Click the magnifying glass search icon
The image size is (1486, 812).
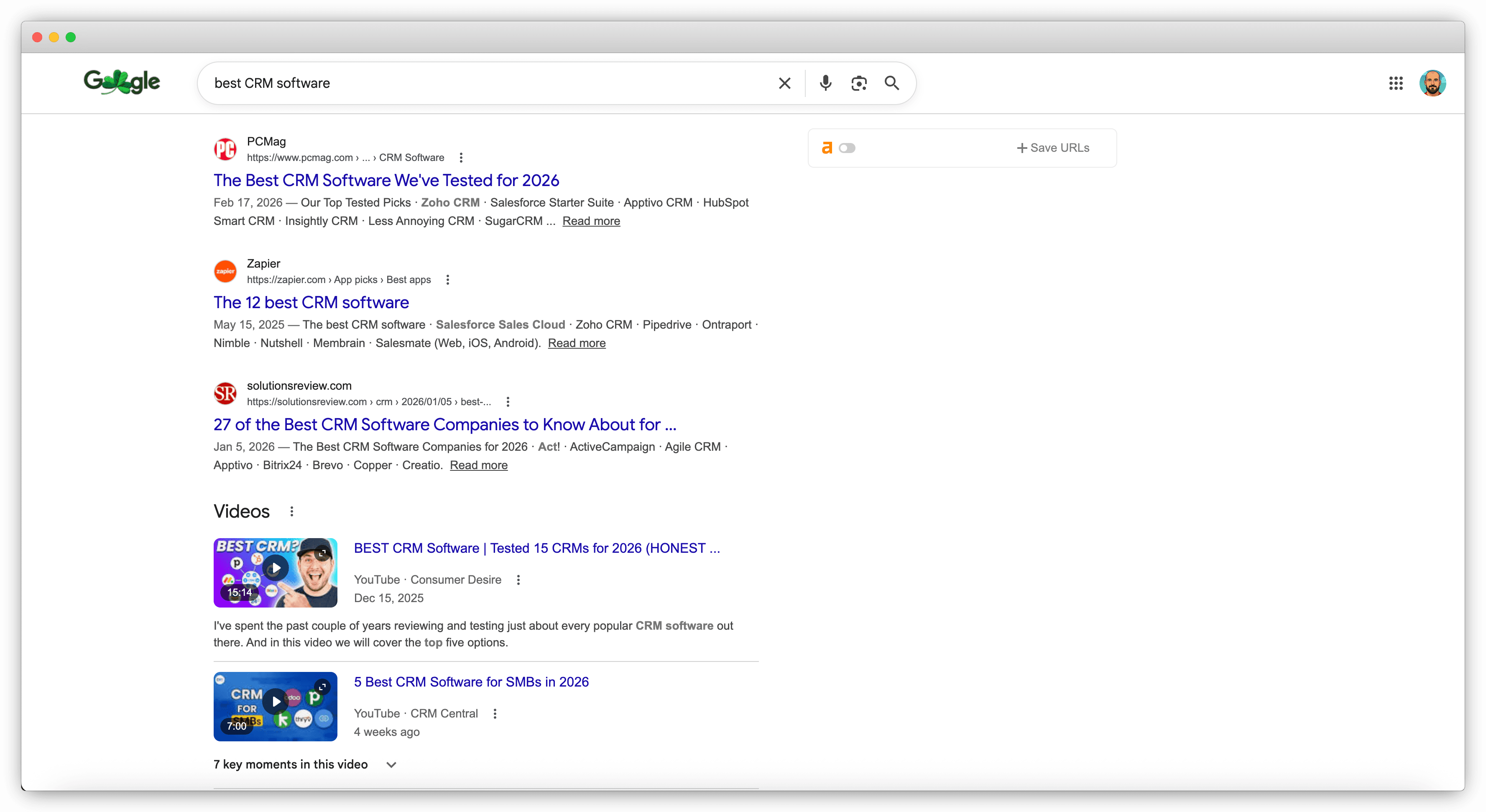pos(891,83)
